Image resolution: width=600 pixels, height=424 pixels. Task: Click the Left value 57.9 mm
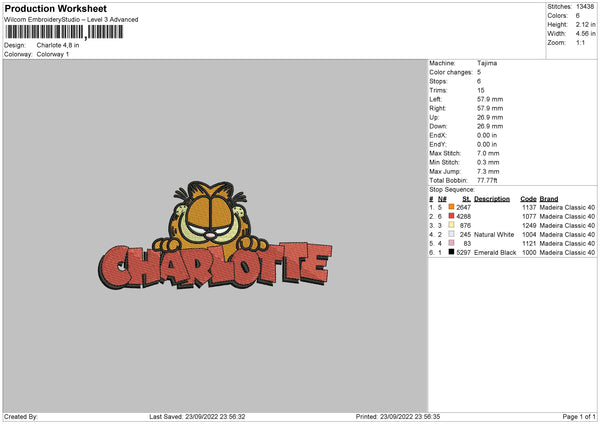(490, 99)
